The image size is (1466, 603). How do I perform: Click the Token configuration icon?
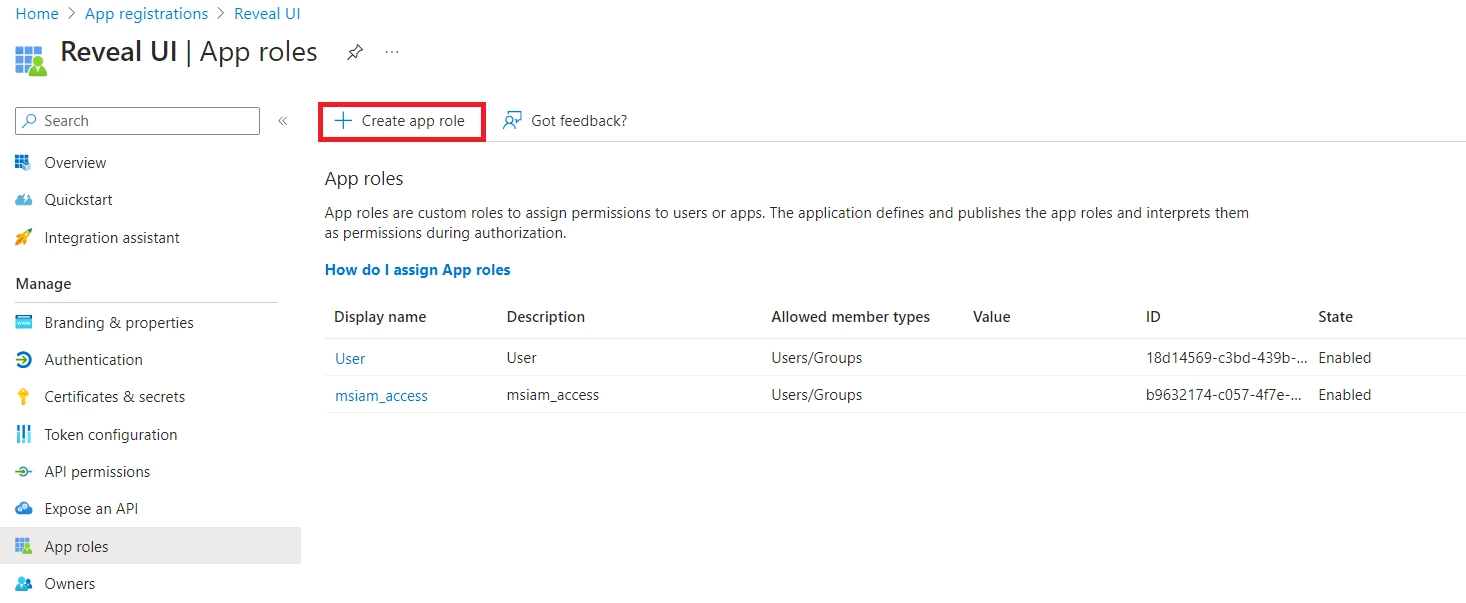click(x=24, y=435)
